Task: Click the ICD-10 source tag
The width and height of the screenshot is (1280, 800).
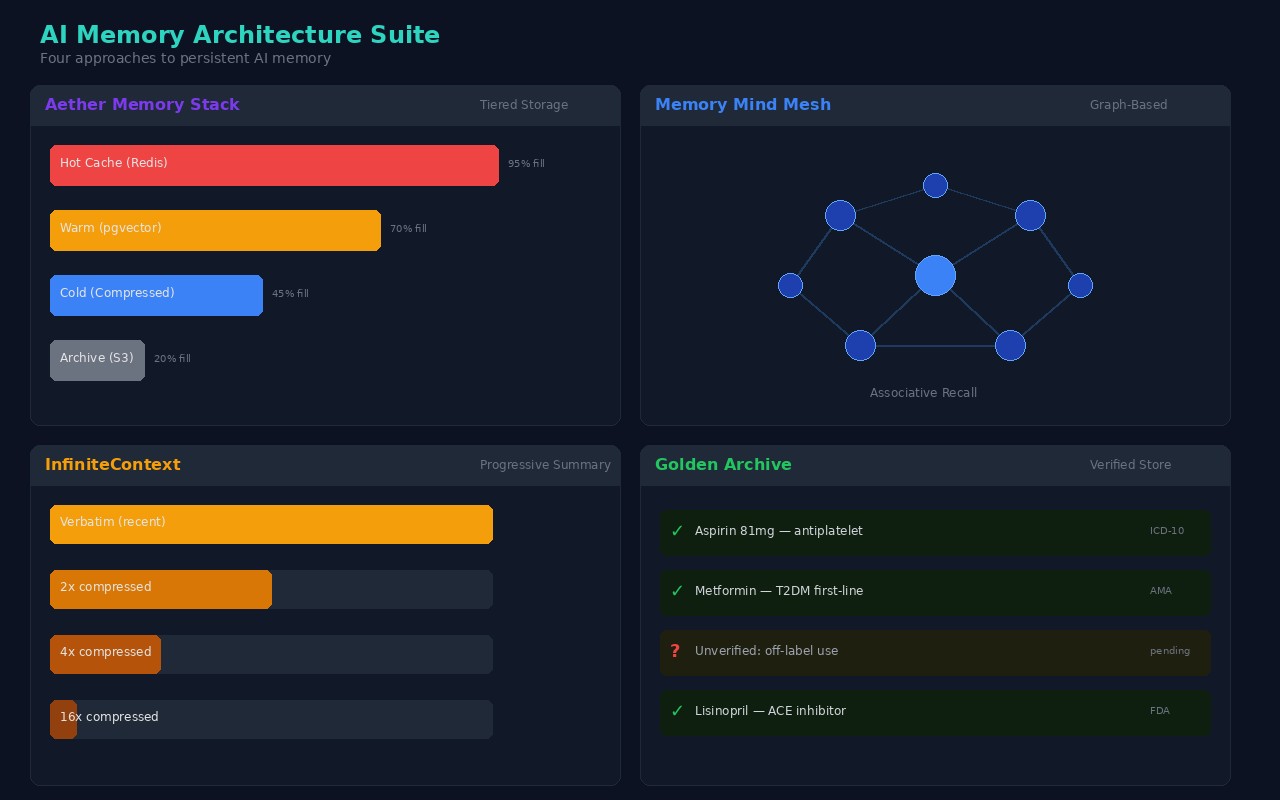Action: [x=1167, y=531]
